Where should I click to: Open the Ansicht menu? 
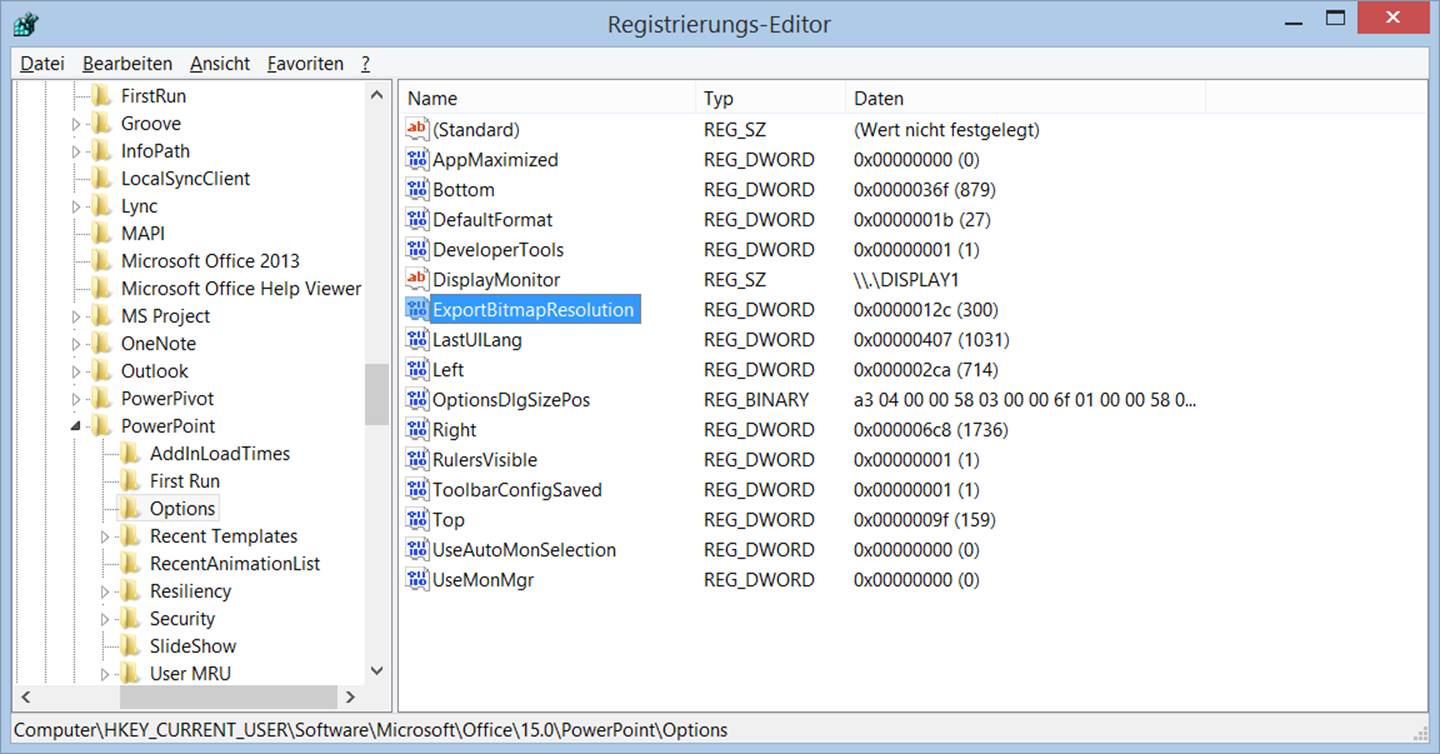220,63
